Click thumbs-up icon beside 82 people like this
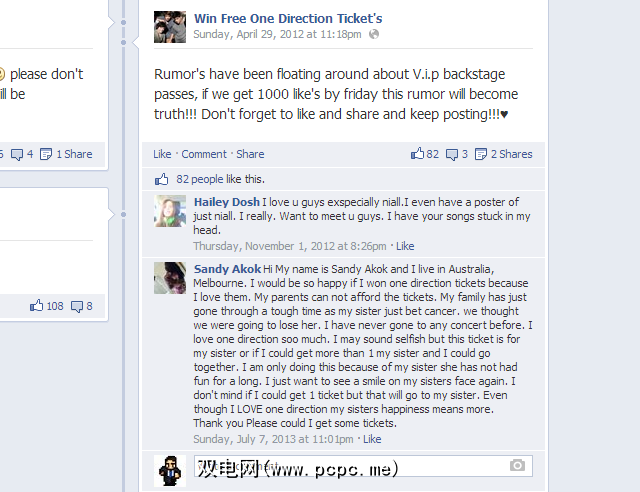Image resolution: width=640 pixels, height=492 pixels. click(x=161, y=179)
